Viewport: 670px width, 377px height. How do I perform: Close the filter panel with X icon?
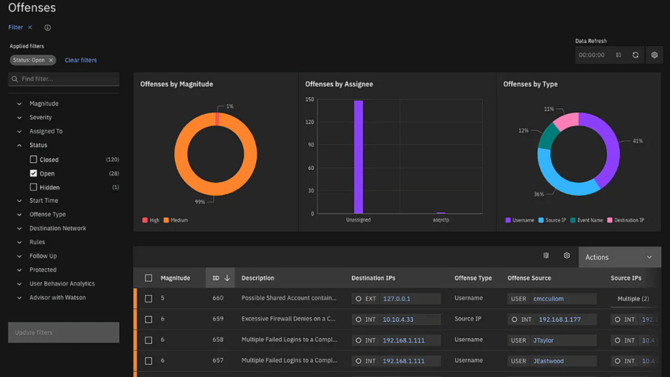click(30, 27)
